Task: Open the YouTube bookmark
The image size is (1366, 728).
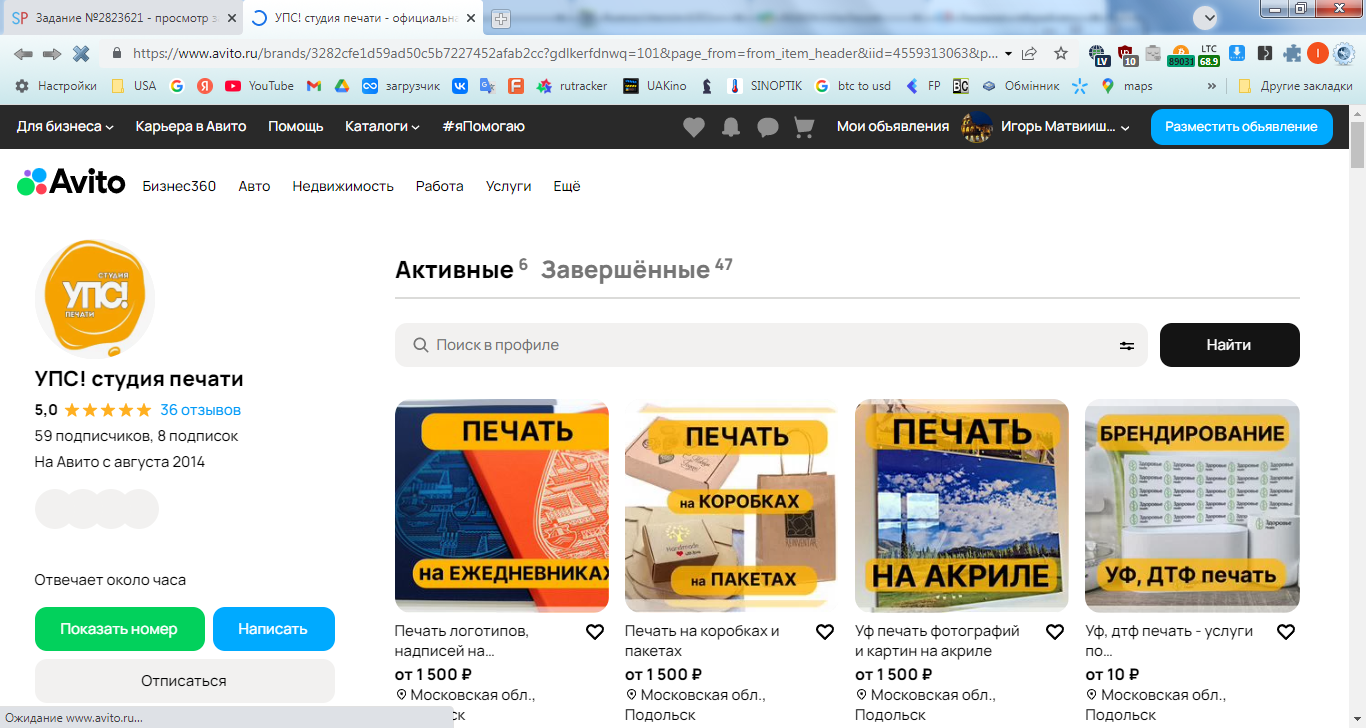Action: click(259, 86)
